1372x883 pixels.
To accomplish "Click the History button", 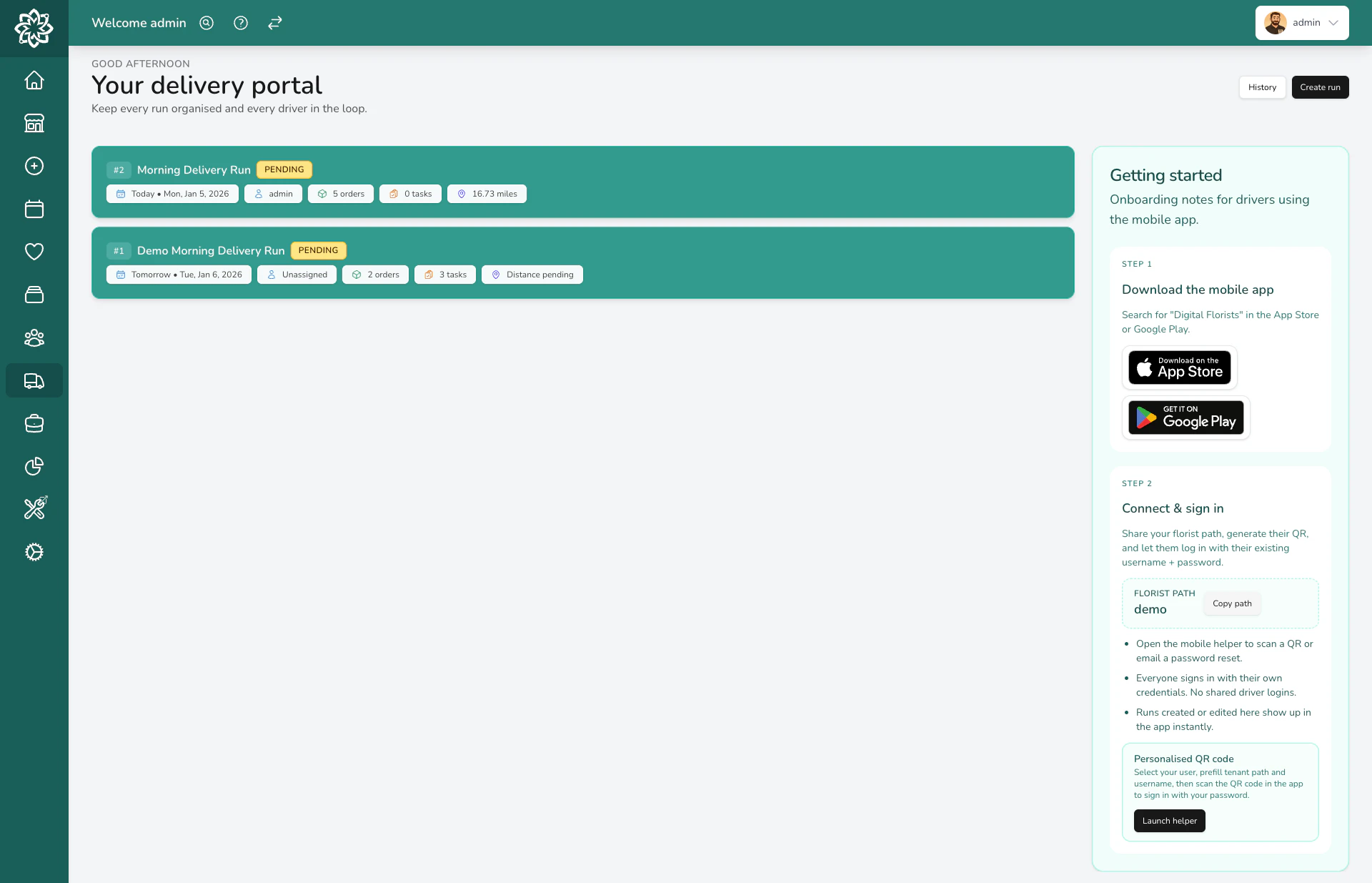I will click(1262, 87).
